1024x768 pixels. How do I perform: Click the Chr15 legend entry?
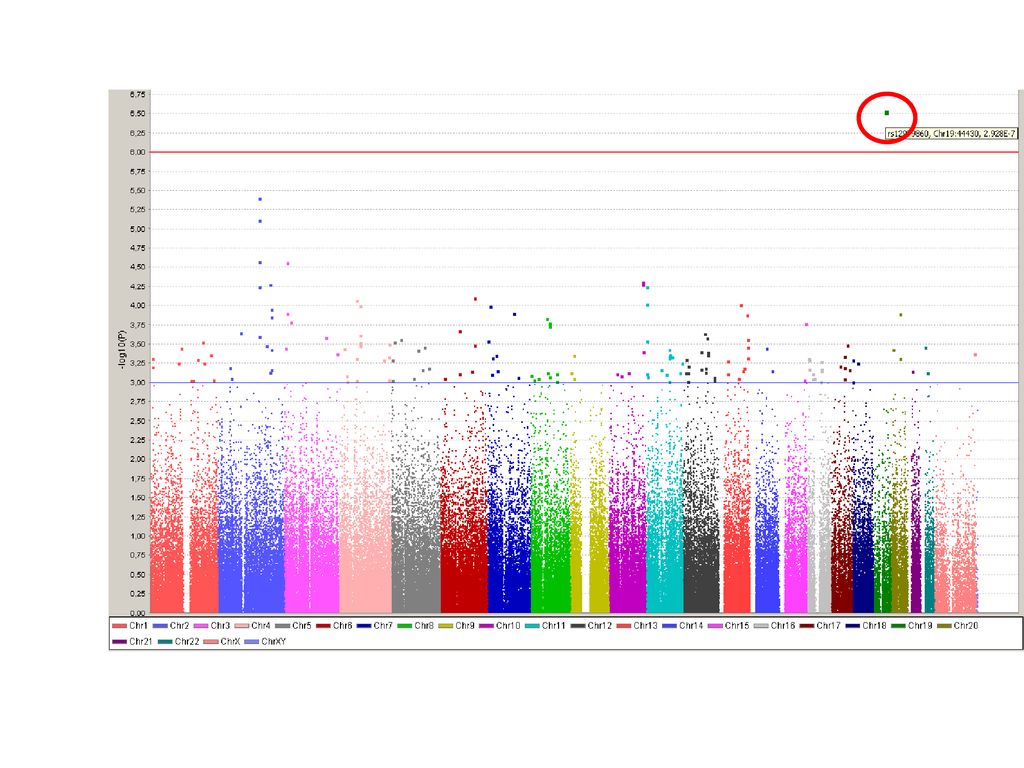point(728,626)
